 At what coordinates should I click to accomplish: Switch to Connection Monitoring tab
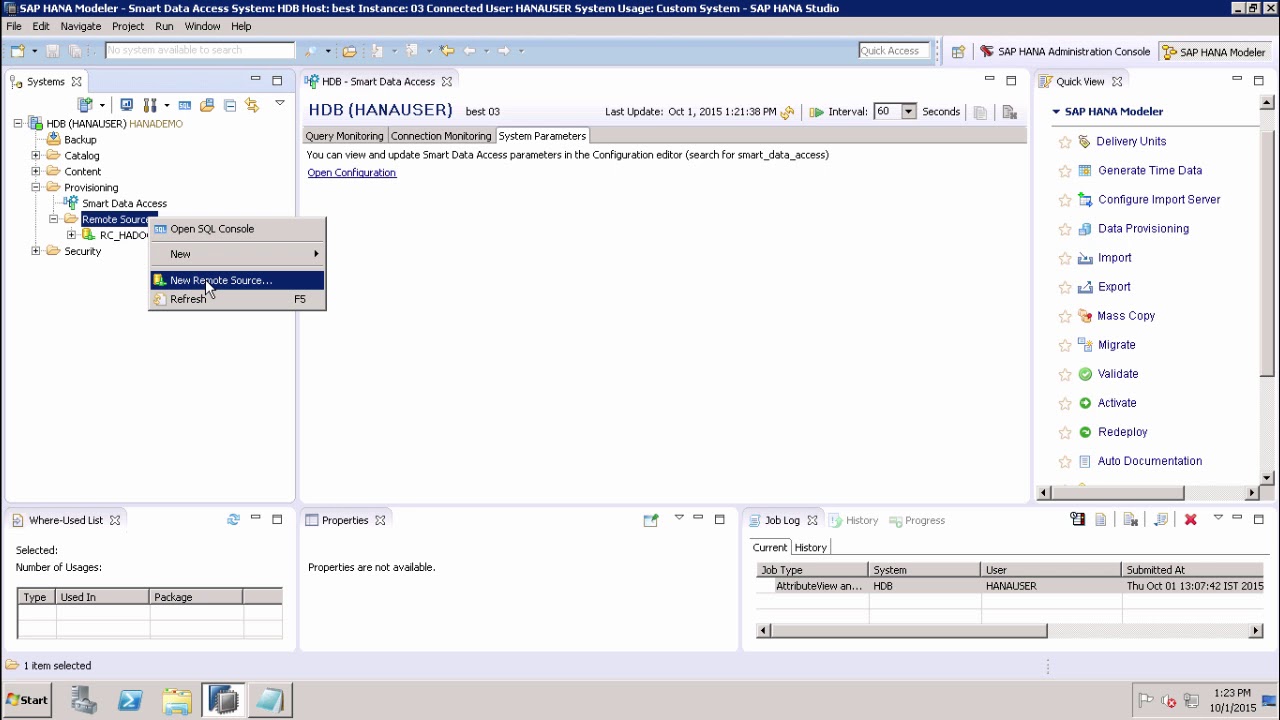(x=440, y=136)
